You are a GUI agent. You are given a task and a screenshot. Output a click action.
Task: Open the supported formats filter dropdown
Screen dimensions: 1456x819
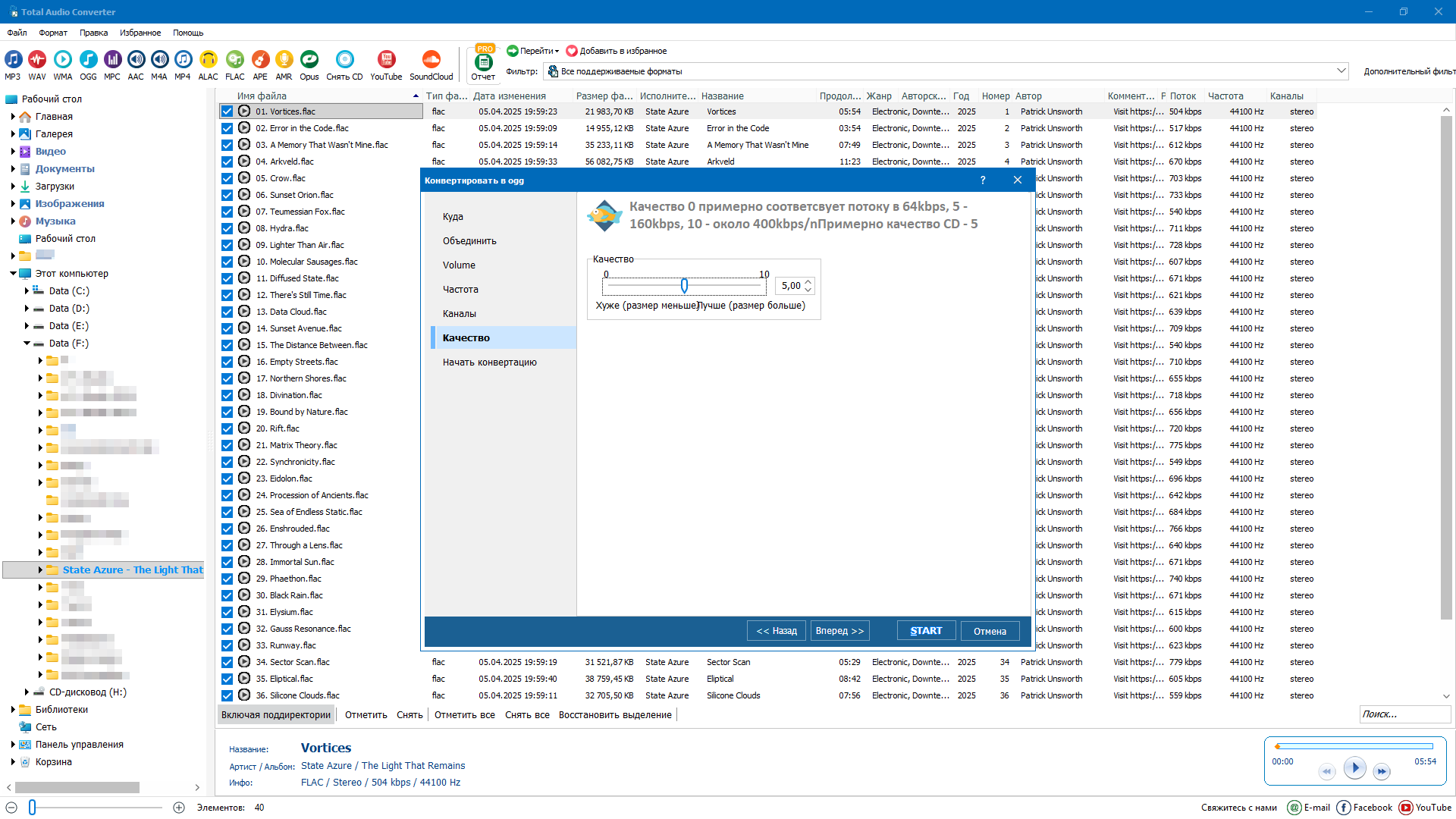pos(1341,71)
